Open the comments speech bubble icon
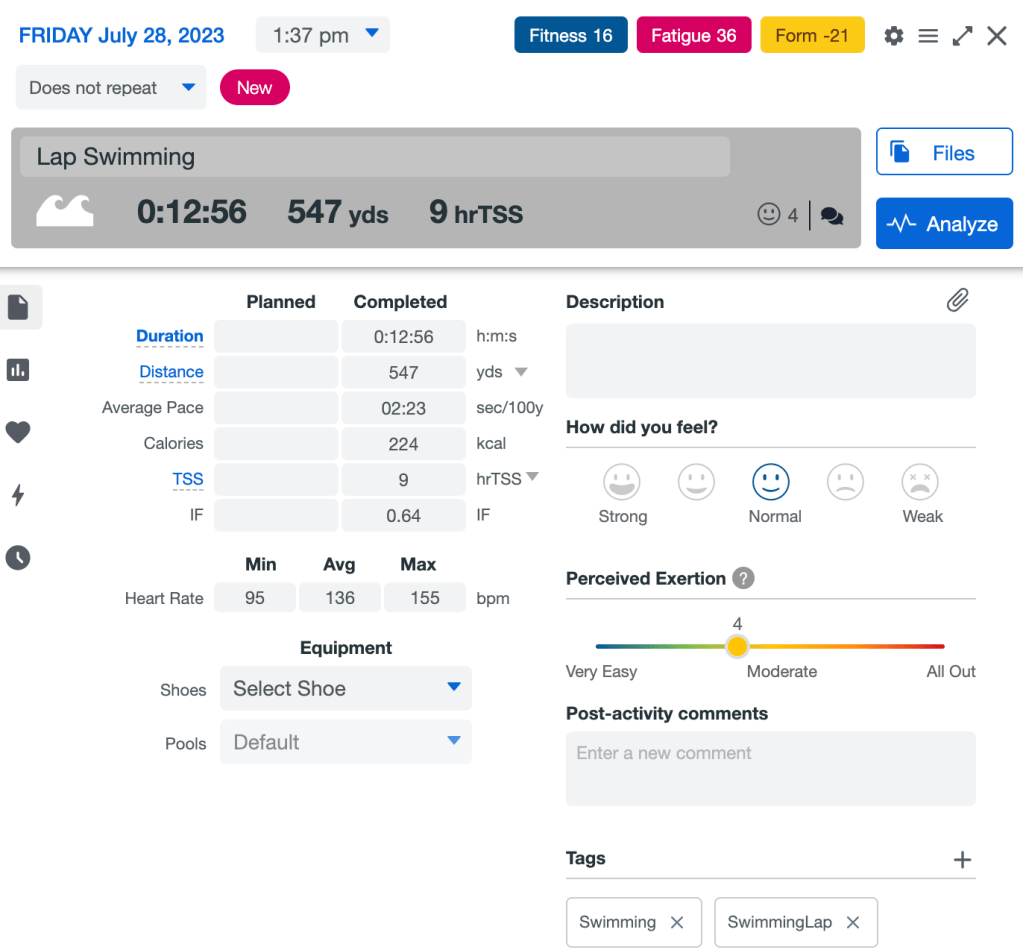 [832, 215]
